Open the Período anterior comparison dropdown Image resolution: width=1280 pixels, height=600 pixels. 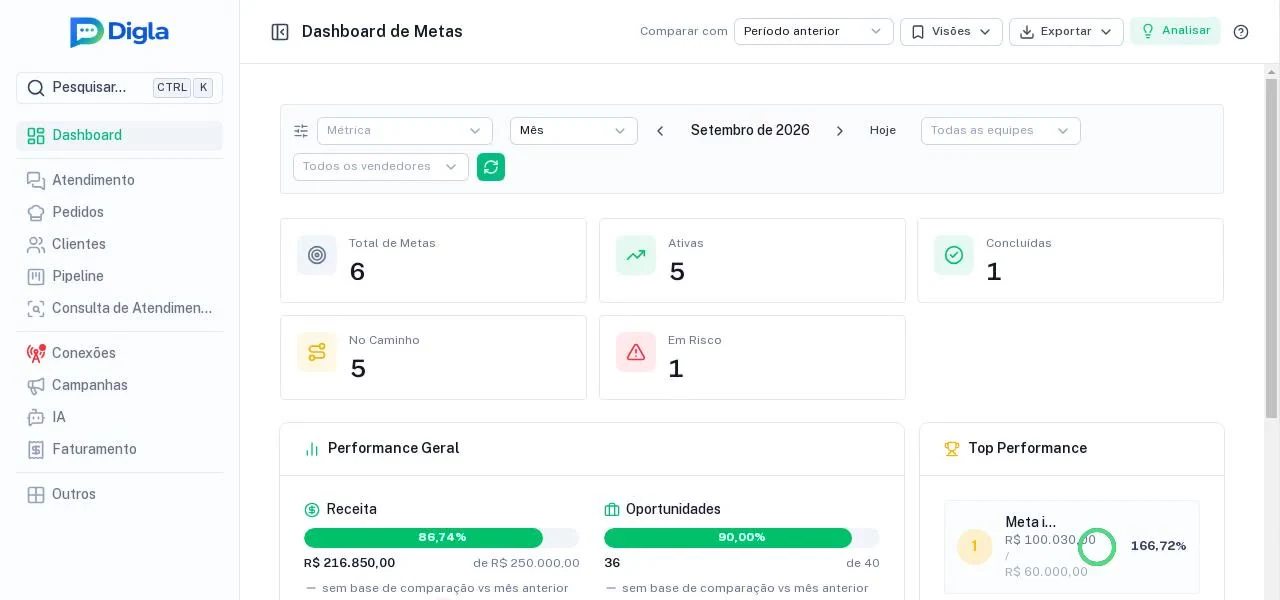[814, 32]
